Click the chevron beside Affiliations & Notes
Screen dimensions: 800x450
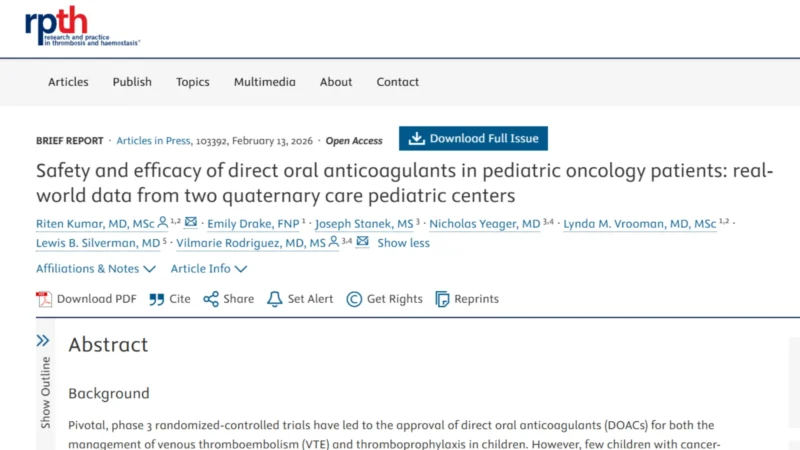tap(149, 269)
